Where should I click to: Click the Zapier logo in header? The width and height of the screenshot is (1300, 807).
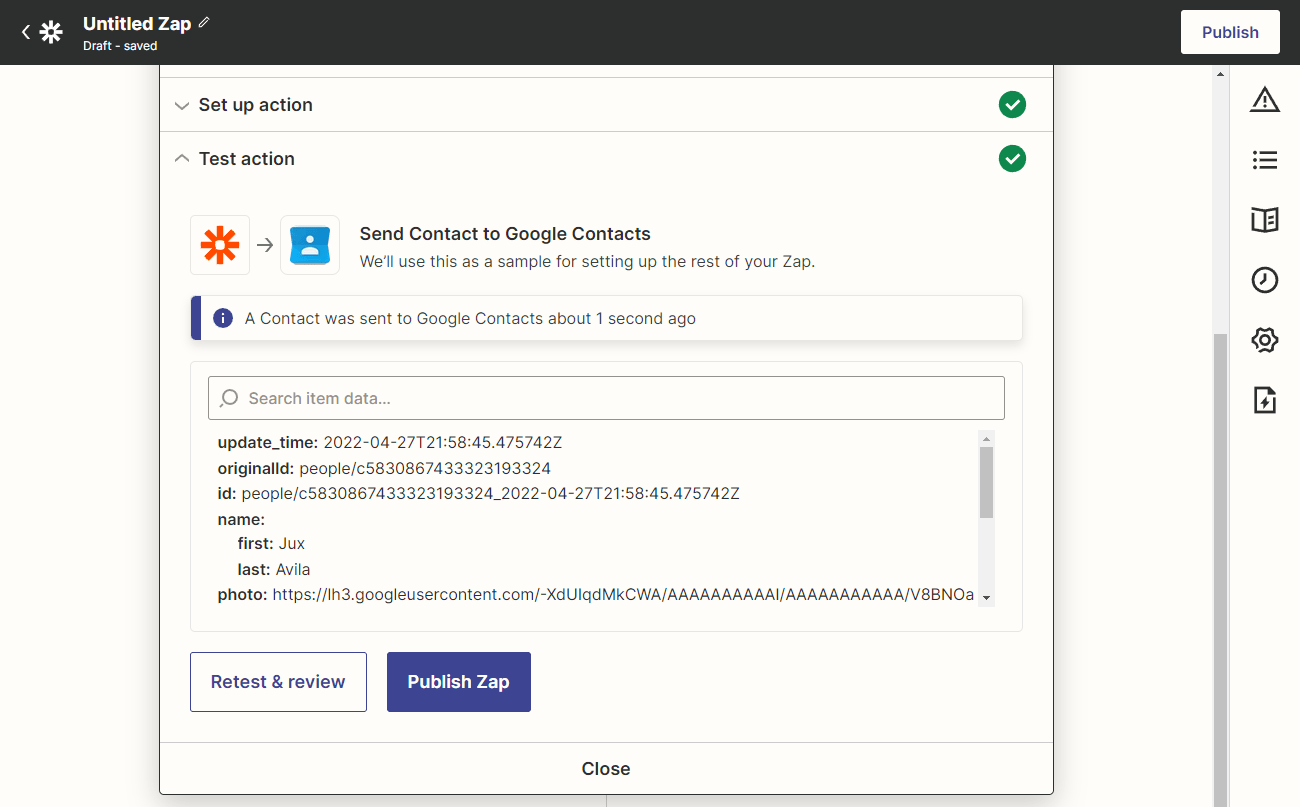pyautogui.click(x=51, y=32)
